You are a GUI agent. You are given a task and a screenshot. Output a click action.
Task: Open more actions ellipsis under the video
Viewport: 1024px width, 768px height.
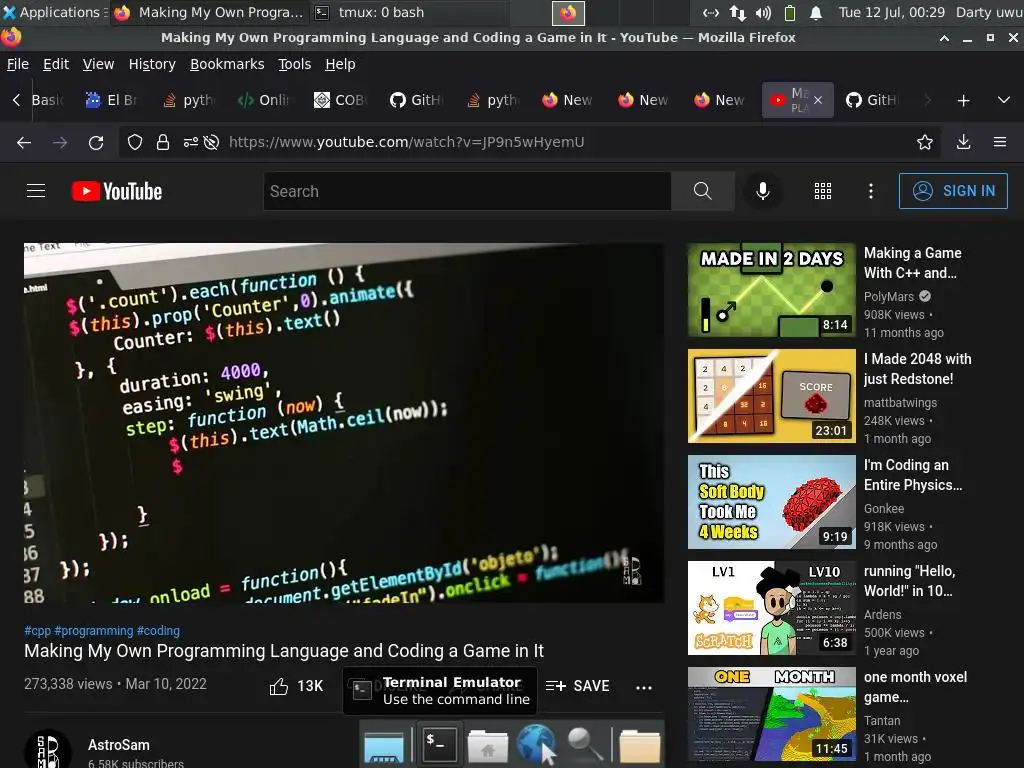click(644, 687)
